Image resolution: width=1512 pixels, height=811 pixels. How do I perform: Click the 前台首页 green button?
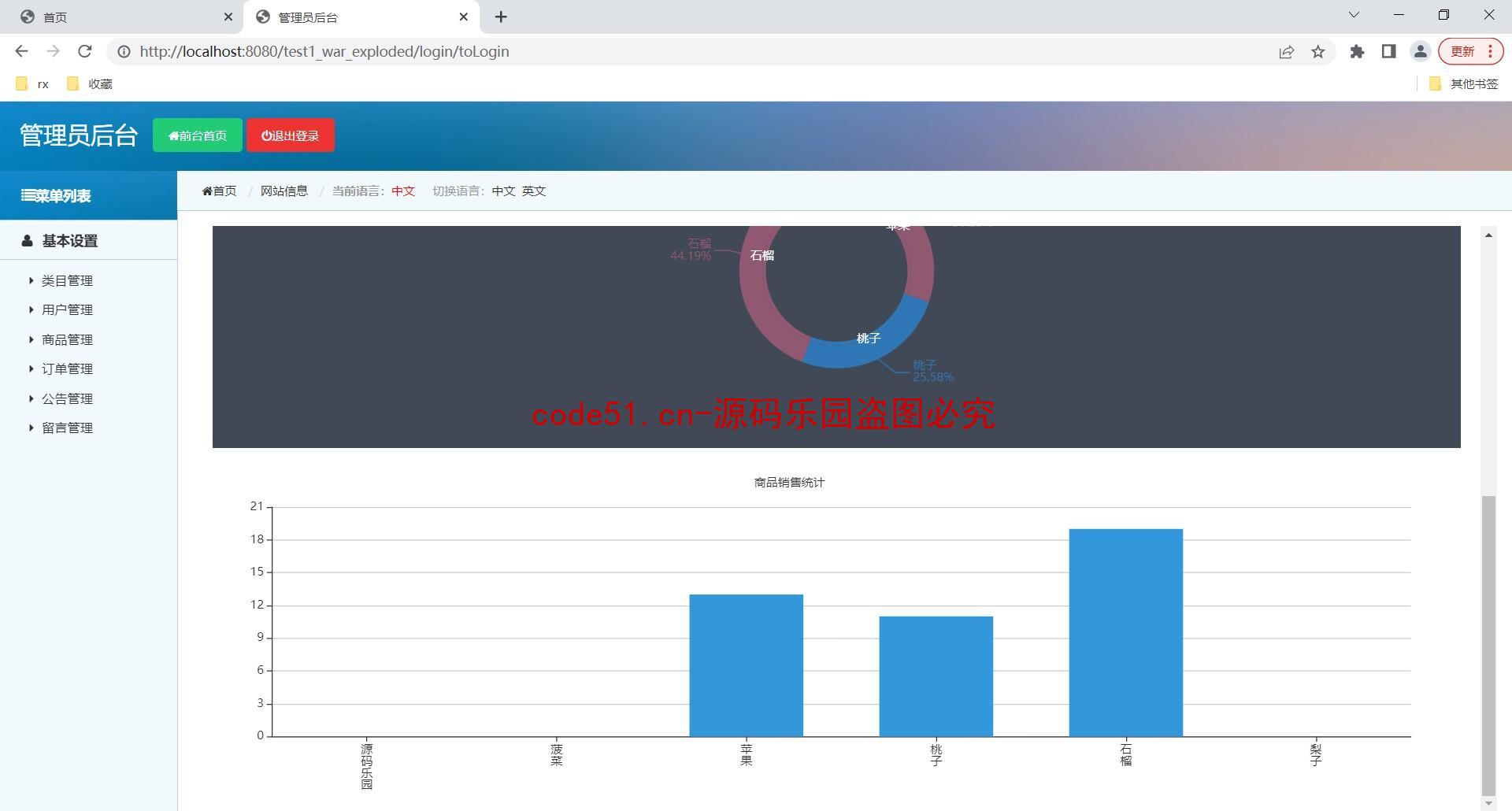point(198,135)
